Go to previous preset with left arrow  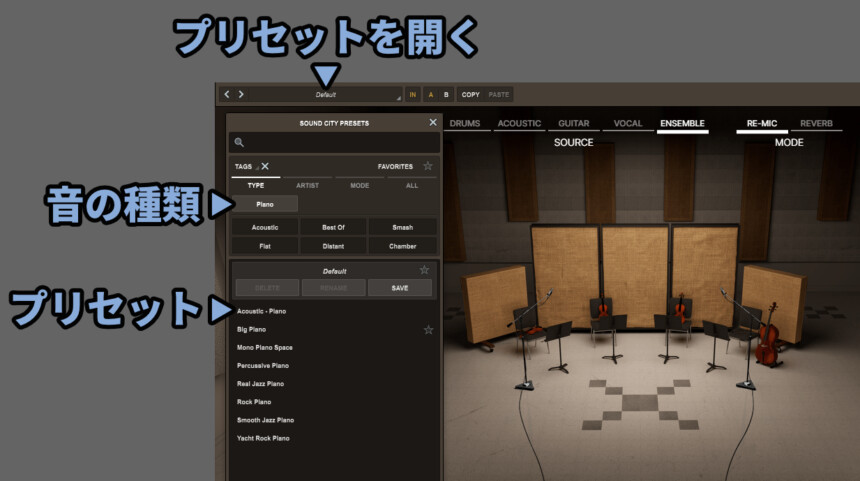click(x=227, y=94)
